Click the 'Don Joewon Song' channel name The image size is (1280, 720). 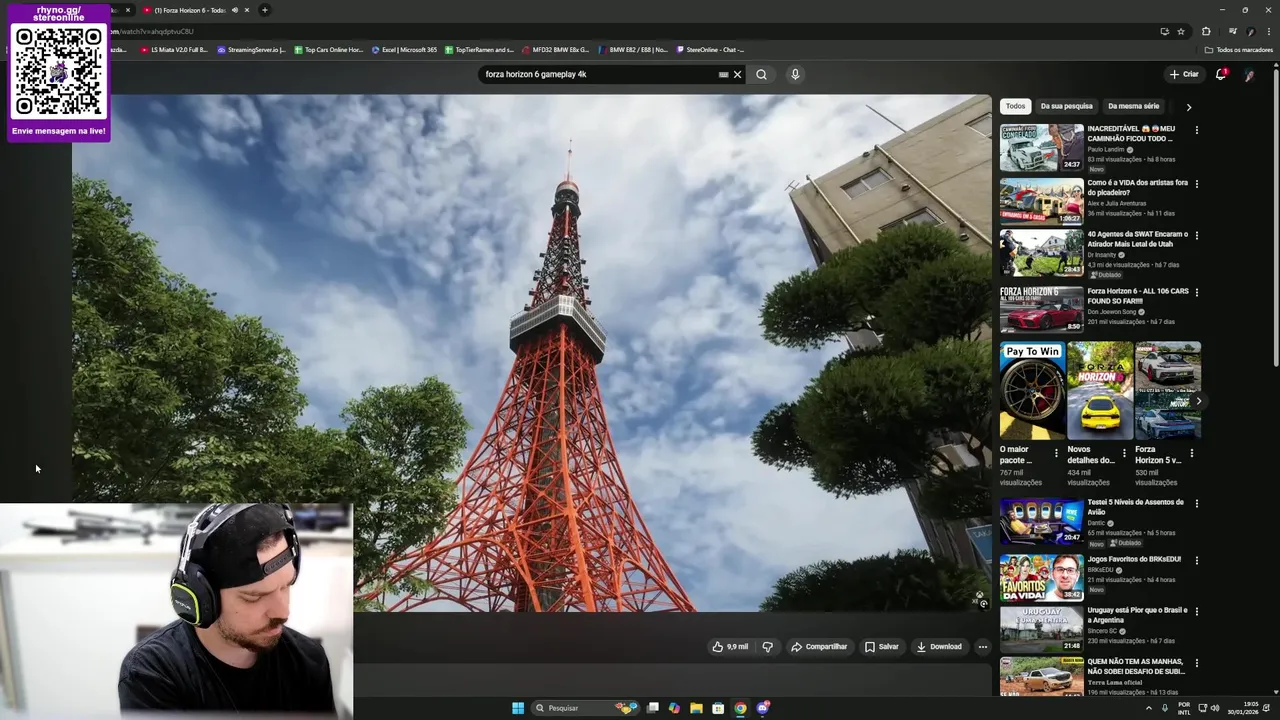(1112, 312)
